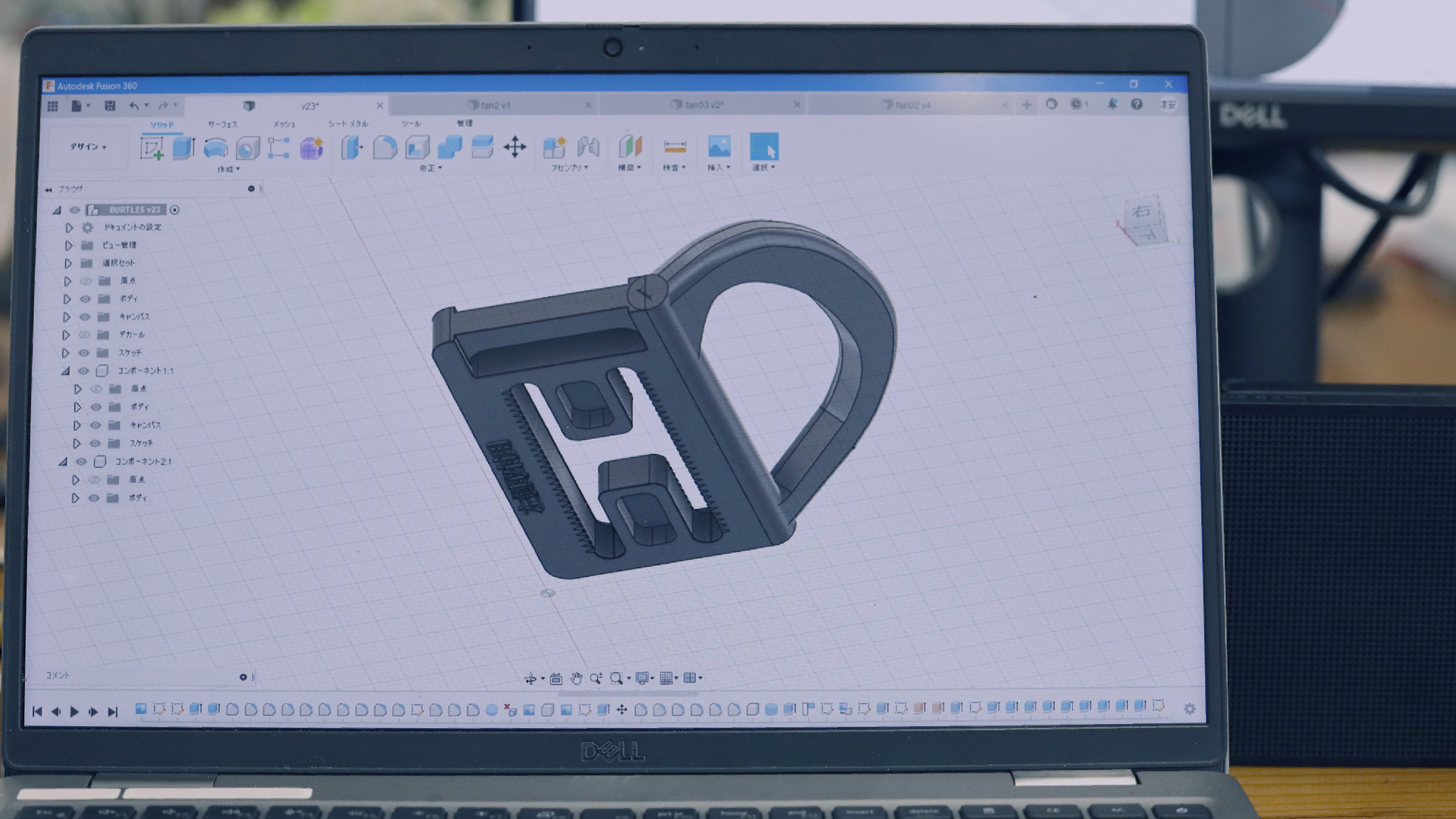This screenshot has height=819, width=1456.
Task: Select the Fillet tool
Action: 384,148
